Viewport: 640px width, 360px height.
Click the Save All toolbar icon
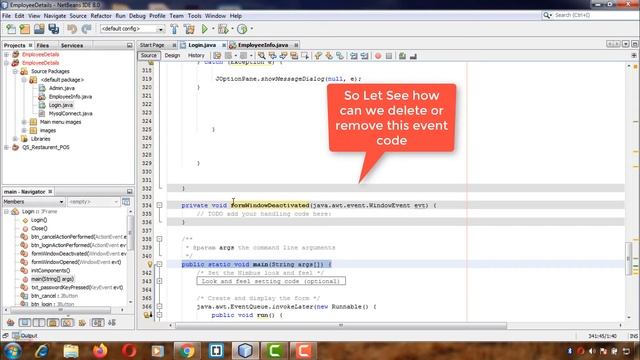[x=54, y=29]
